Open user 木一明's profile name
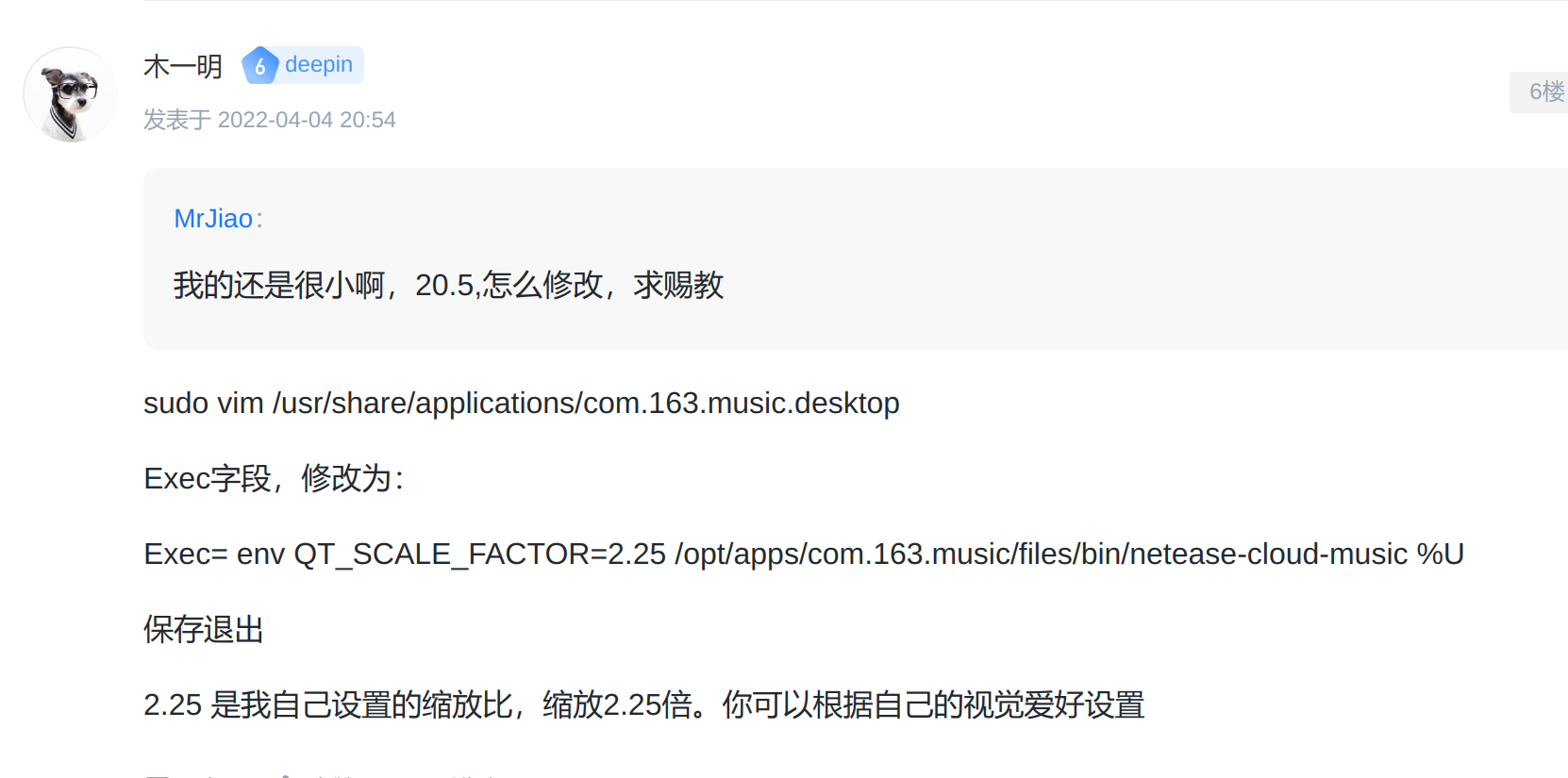The image size is (1568, 778). point(183,66)
